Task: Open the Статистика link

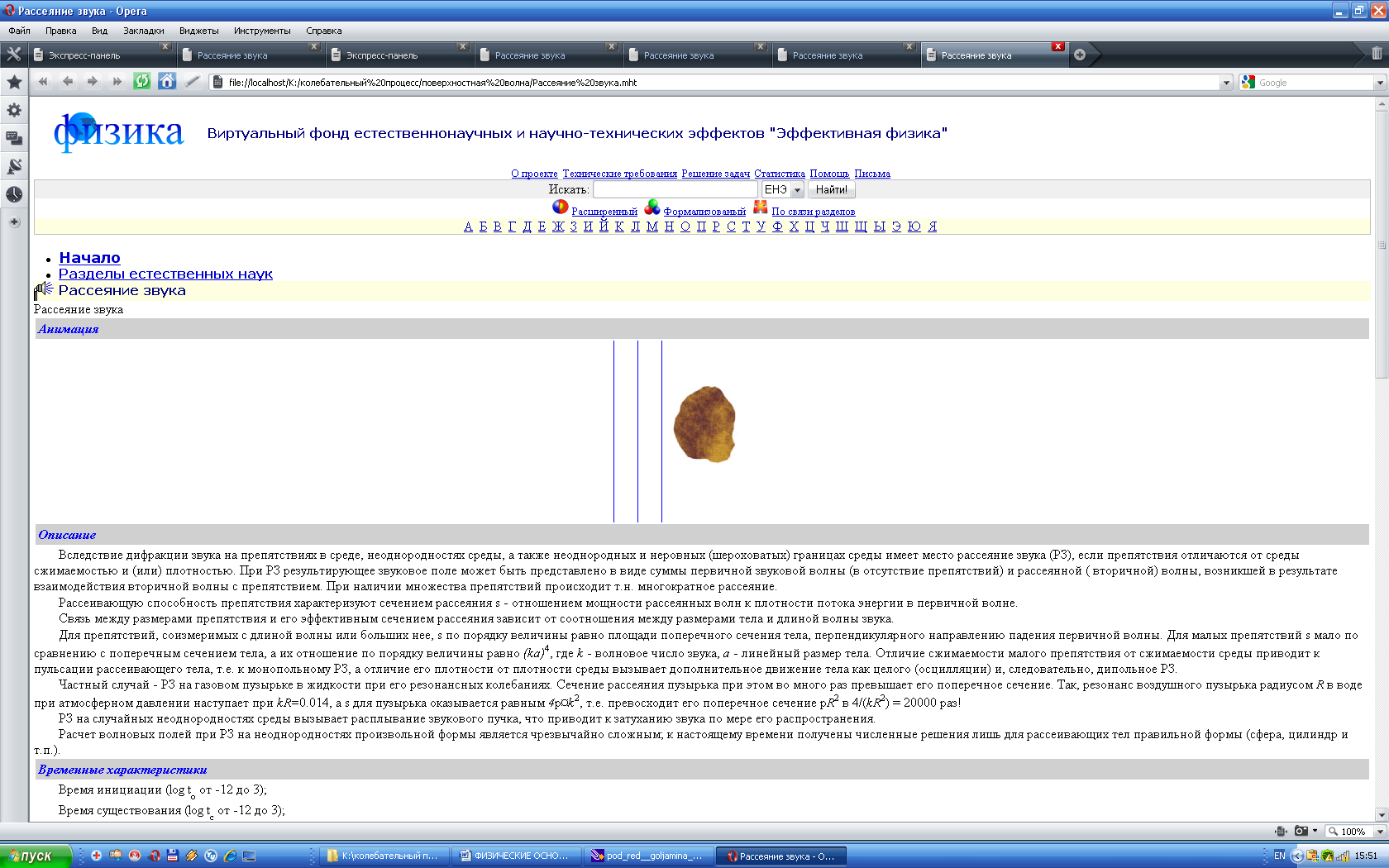Action: tap(780, 174)
